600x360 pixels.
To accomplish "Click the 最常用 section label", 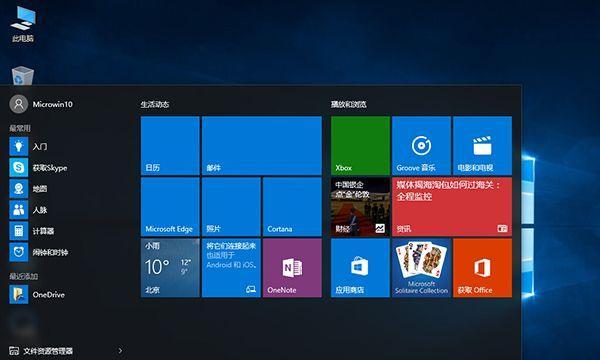I will tap(20, 128).
